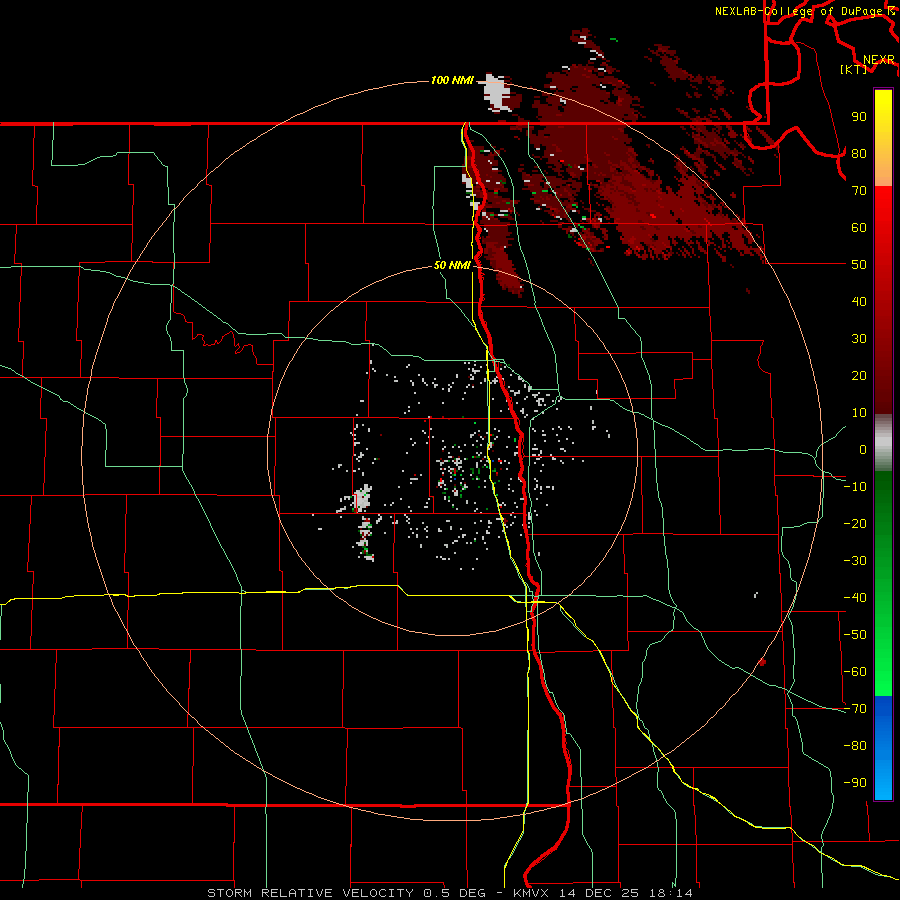Click the -10 scale value
900x900 pixels.
point(855,487)
